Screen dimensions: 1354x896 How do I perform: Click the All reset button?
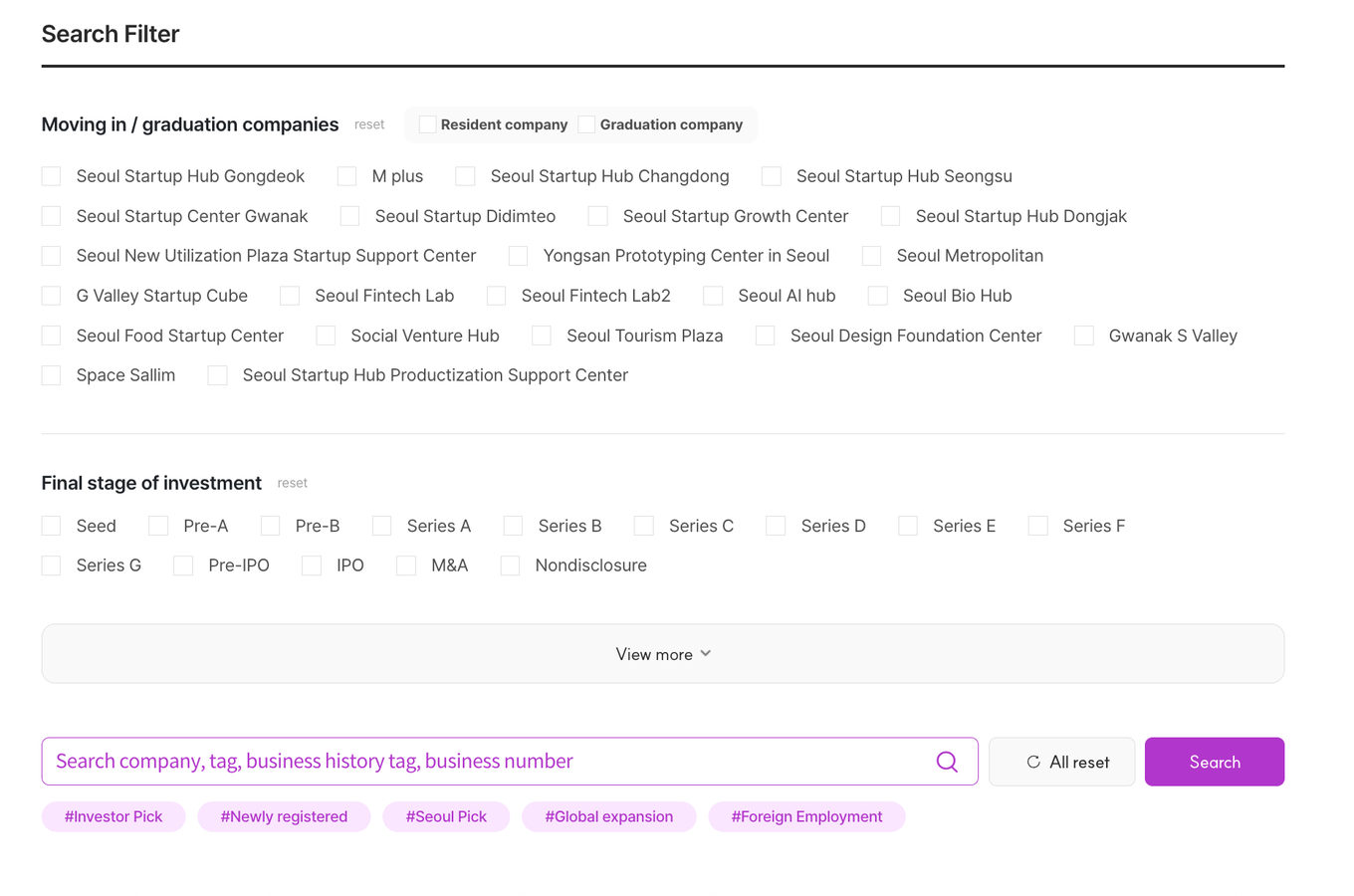point(1061,762)
